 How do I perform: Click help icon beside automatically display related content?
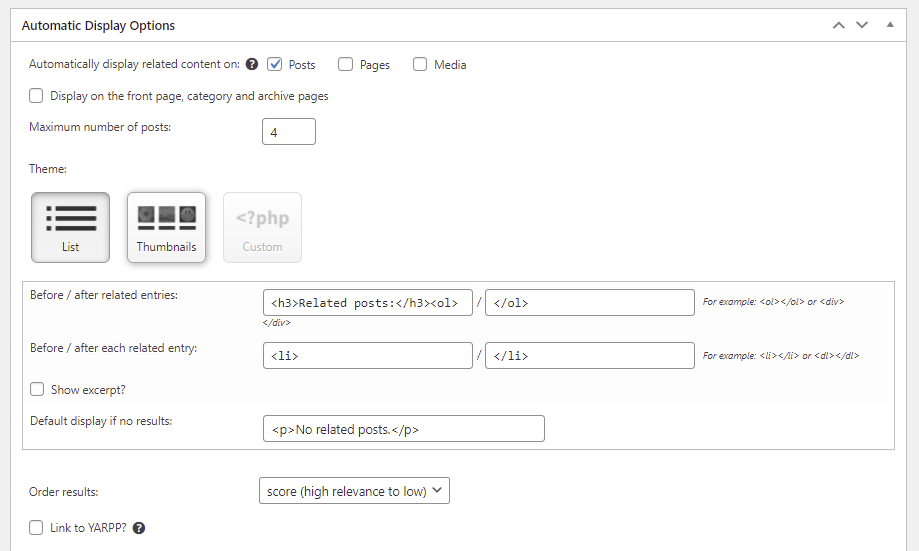pyautogui.click(x=252, y=64)
